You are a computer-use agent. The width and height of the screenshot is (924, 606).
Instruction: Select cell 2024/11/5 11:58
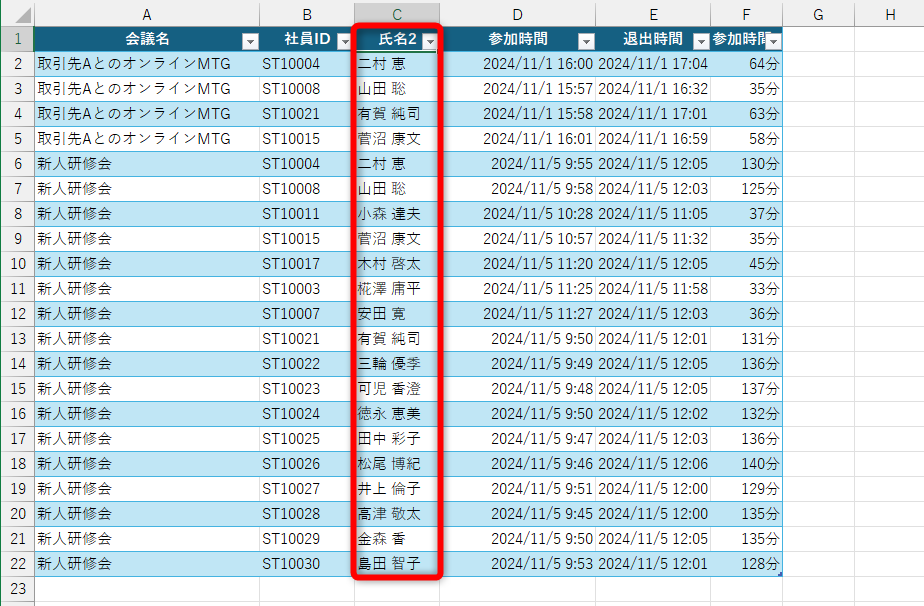click(x=653, y=288)
